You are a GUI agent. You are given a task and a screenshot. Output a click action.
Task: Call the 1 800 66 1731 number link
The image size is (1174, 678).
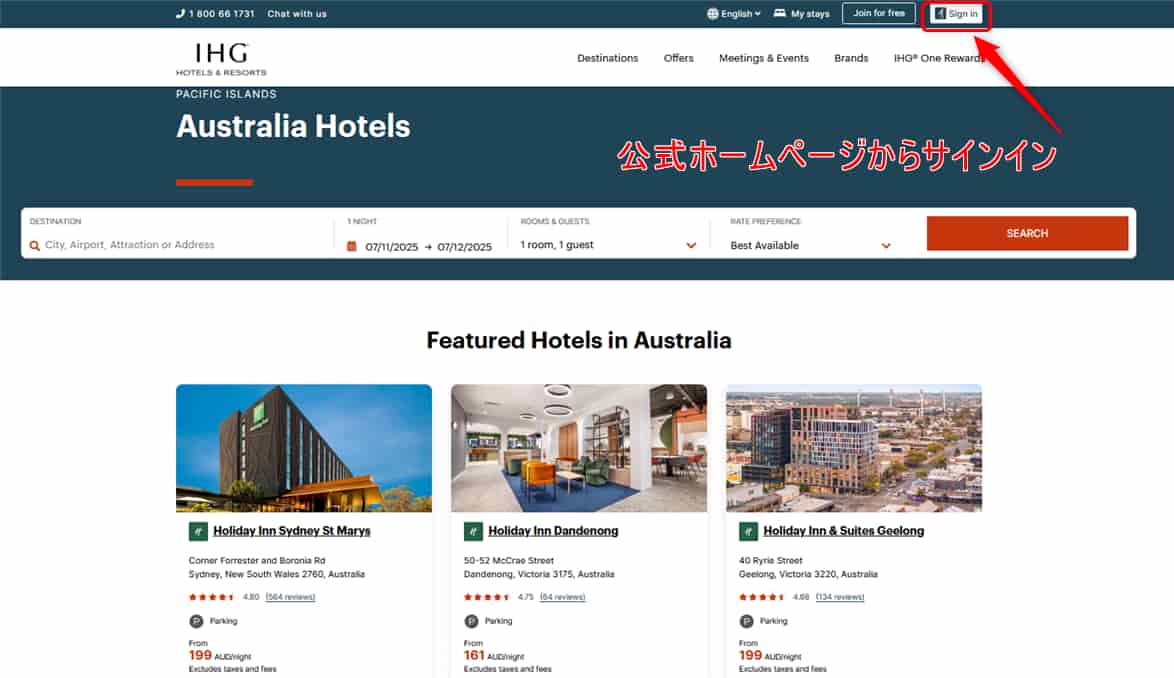pos(222,13)
